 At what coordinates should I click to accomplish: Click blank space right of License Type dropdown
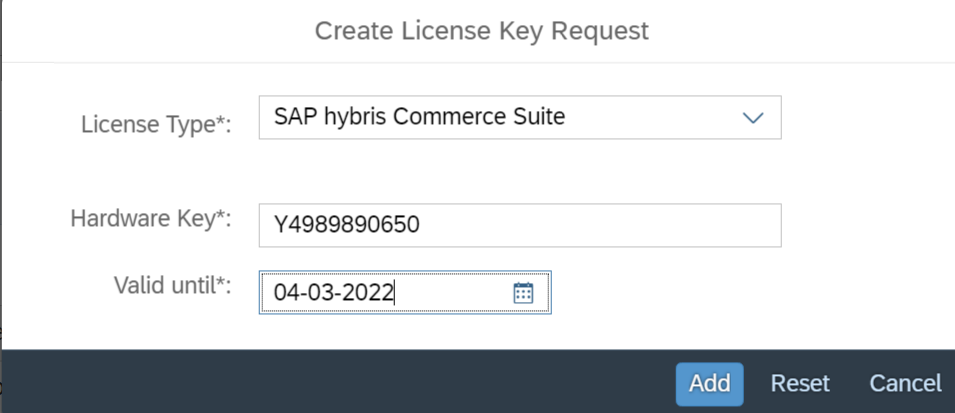click(865, 118)
